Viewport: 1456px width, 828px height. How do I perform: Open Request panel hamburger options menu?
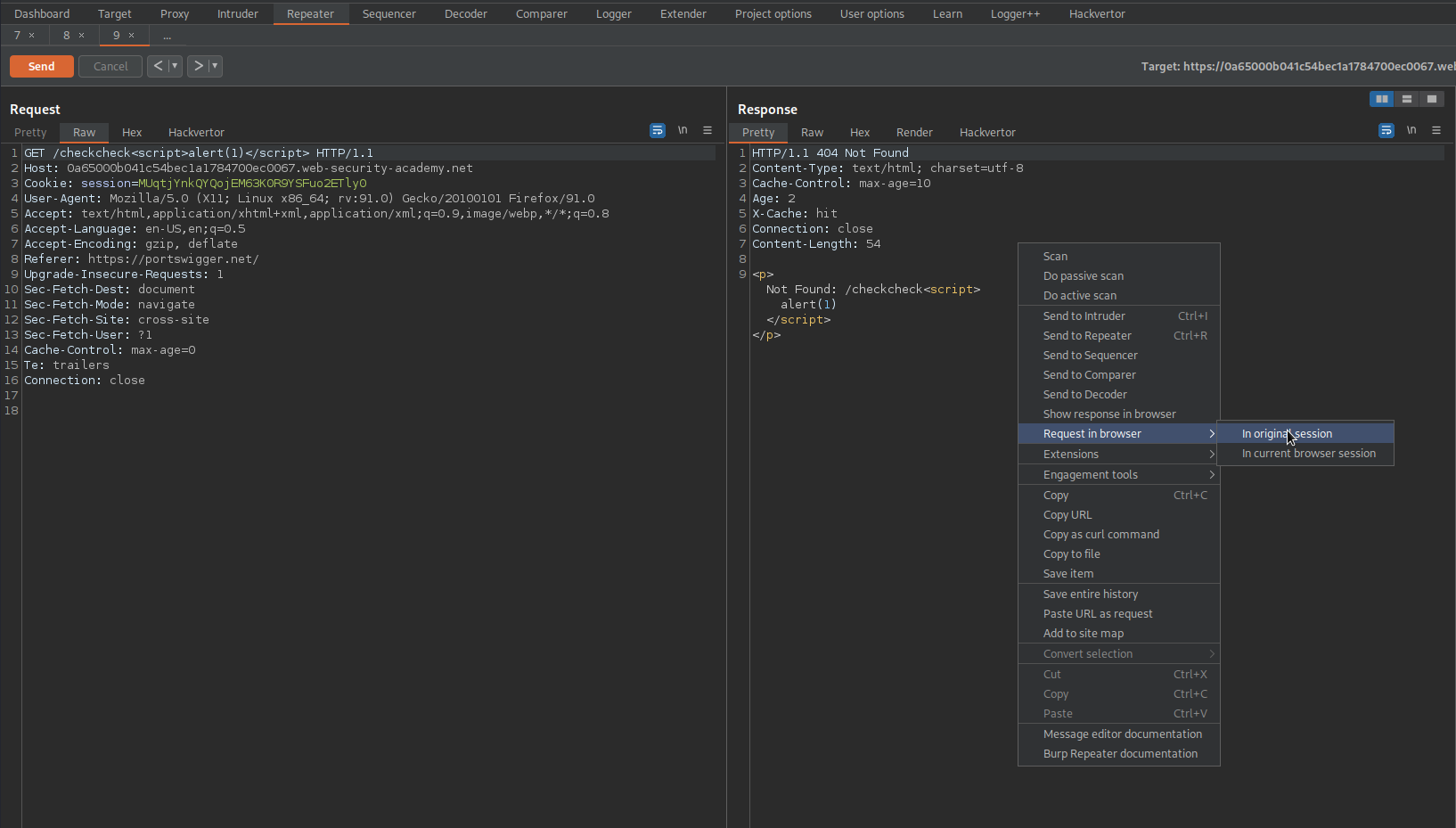click(708, 130)
